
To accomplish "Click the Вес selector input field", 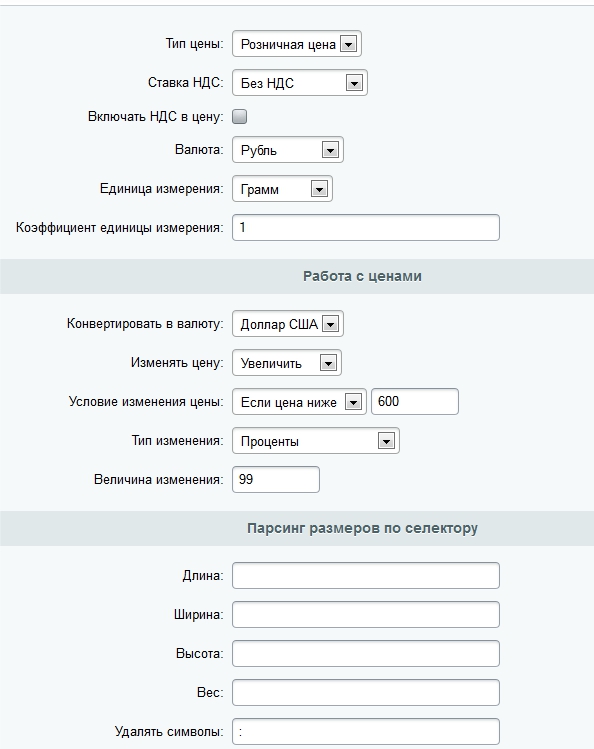I will tap(366, 693).
